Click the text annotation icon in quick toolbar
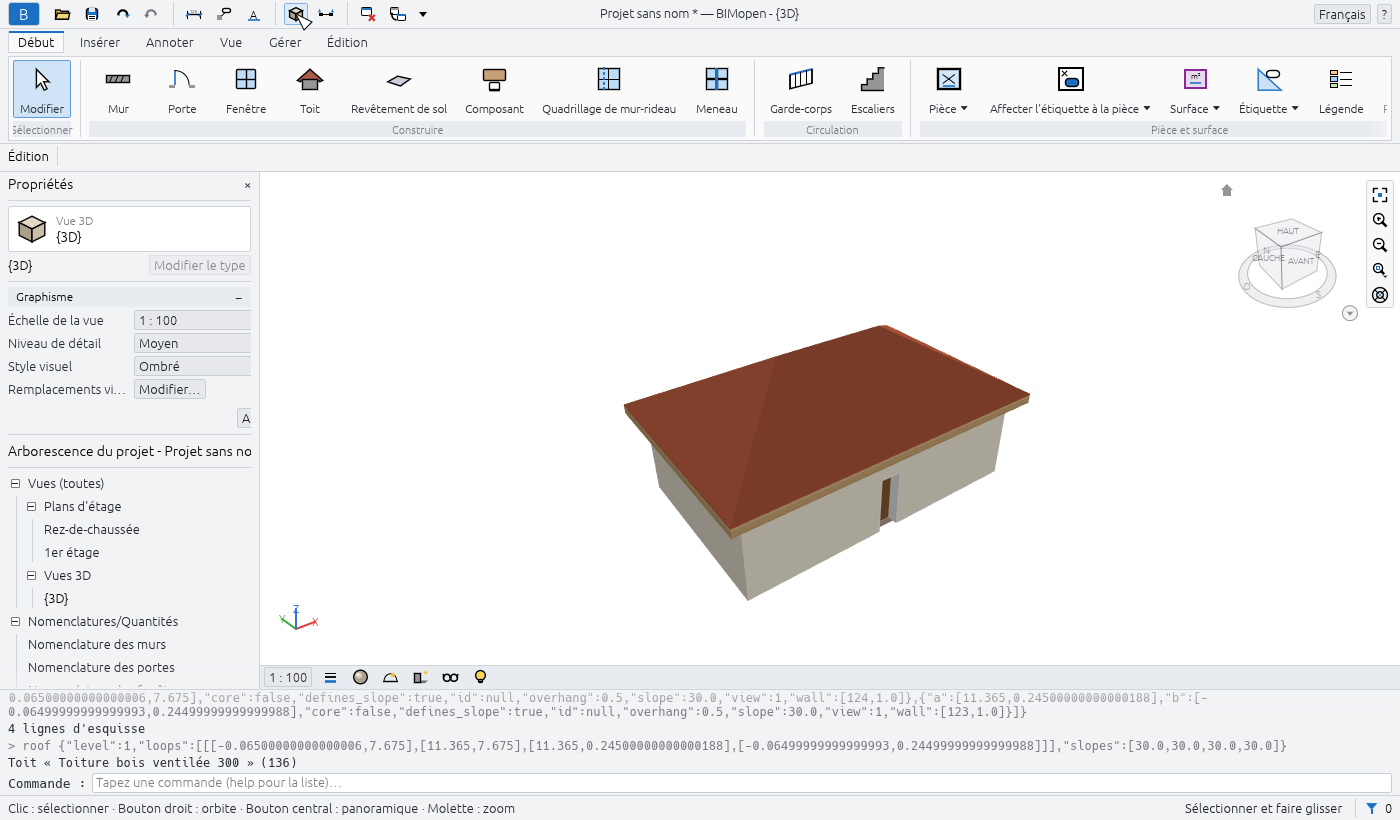 [x=253, y=14]
